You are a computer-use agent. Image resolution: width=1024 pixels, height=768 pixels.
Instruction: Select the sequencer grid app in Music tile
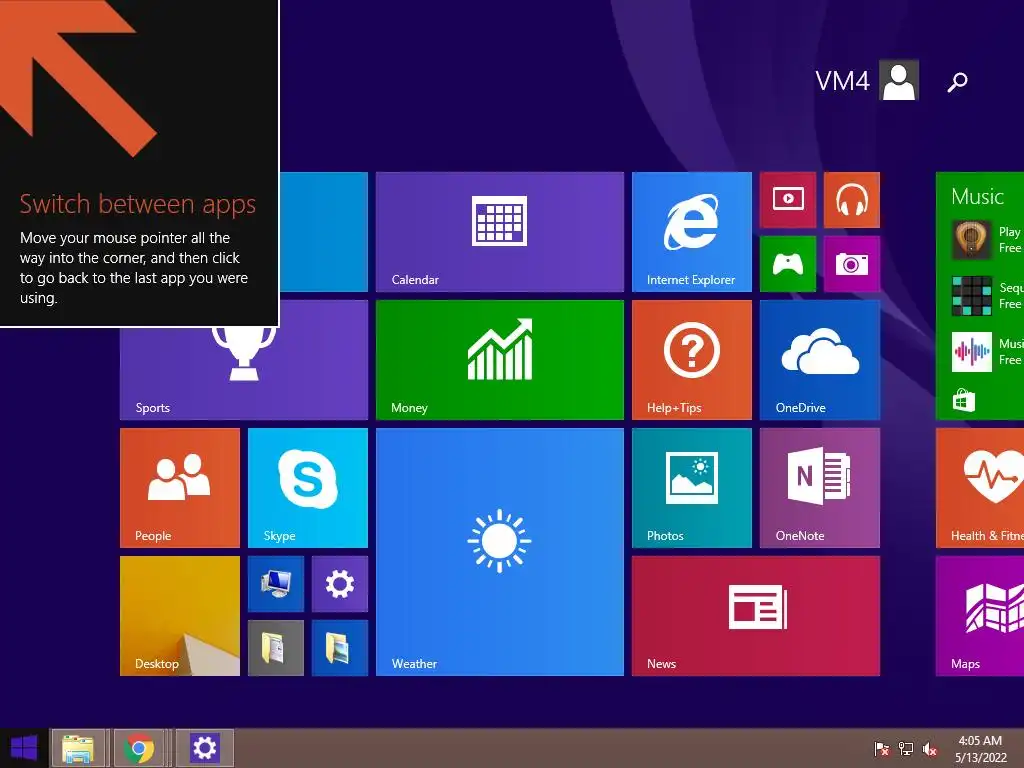(971, 296)
